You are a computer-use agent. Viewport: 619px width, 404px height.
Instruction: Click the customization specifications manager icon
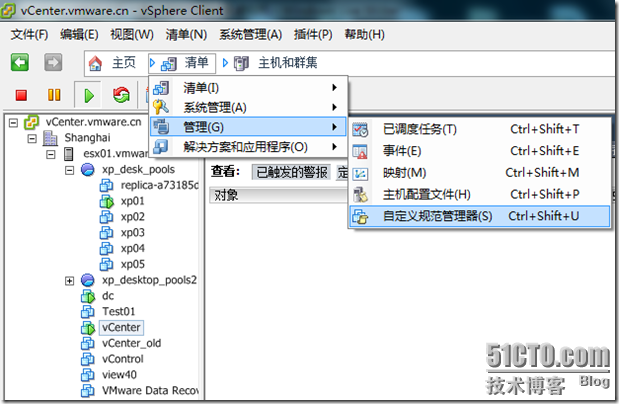360,216
